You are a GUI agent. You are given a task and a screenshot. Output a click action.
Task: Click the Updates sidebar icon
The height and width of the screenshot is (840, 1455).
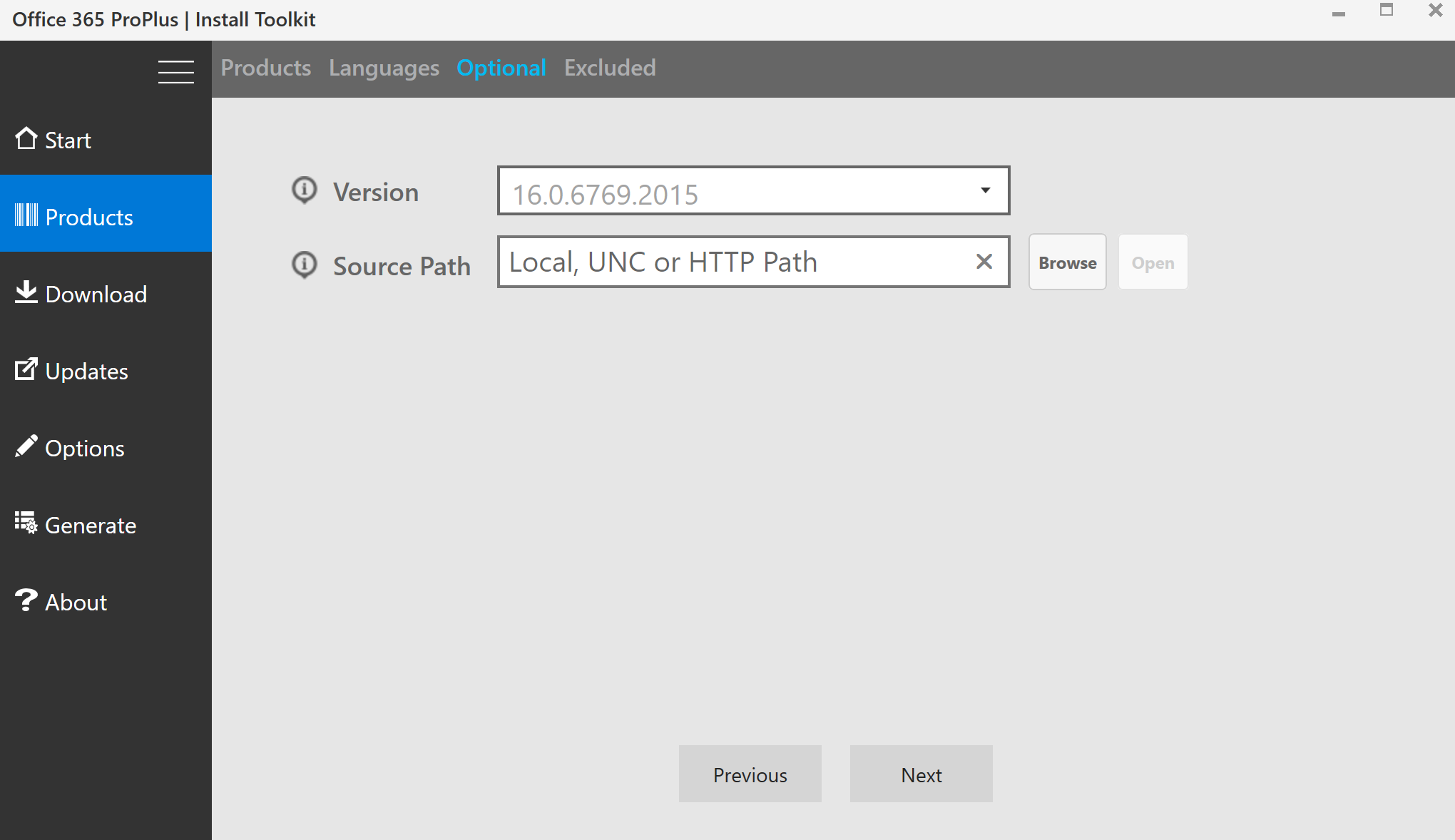pos(26,369)
